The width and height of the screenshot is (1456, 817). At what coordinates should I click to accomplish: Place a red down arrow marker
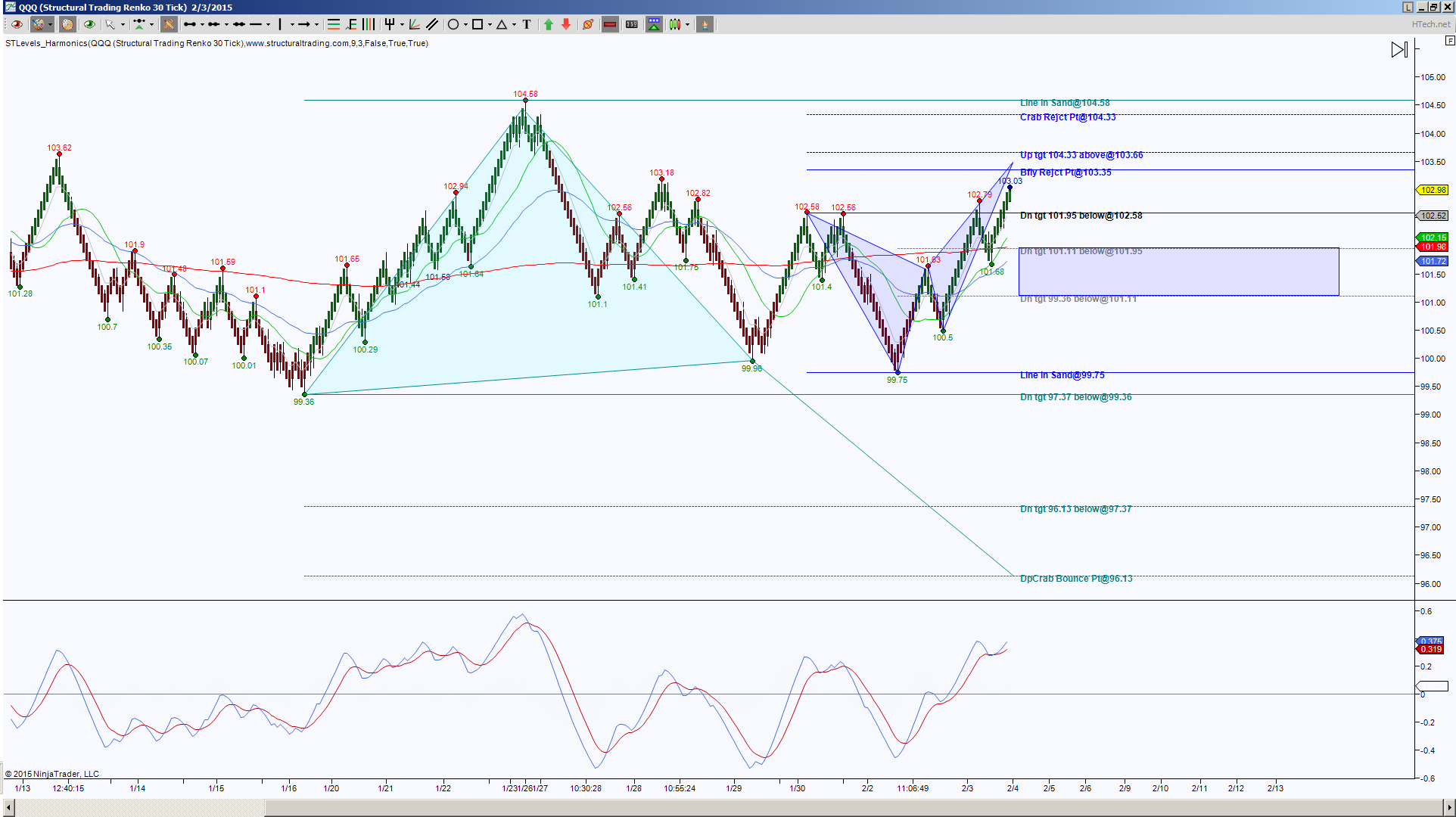coord(567,24)
